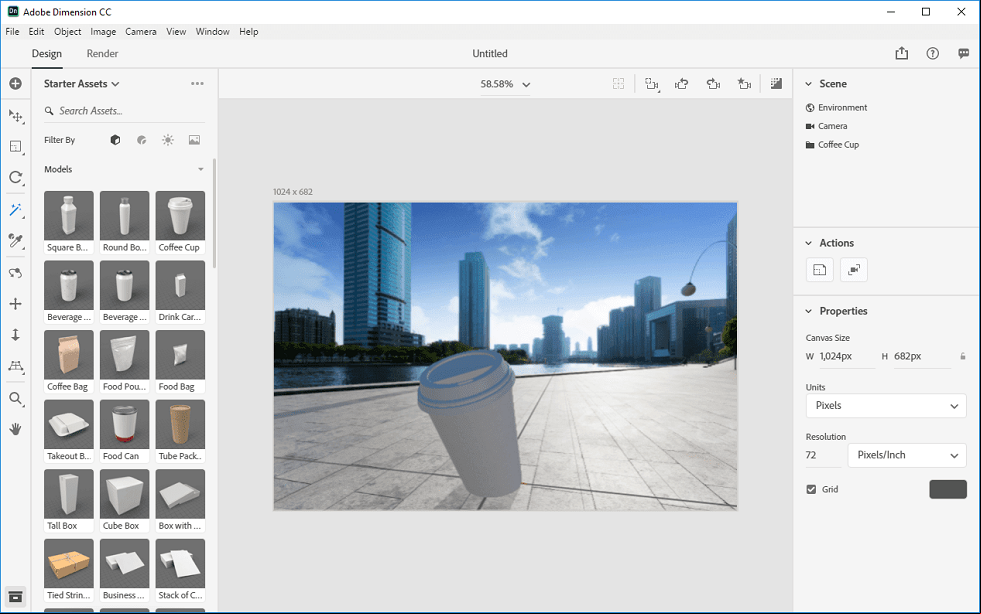Collapse the Scene panel section
Viewport: 981px width, 614px height.
(808, 84)
